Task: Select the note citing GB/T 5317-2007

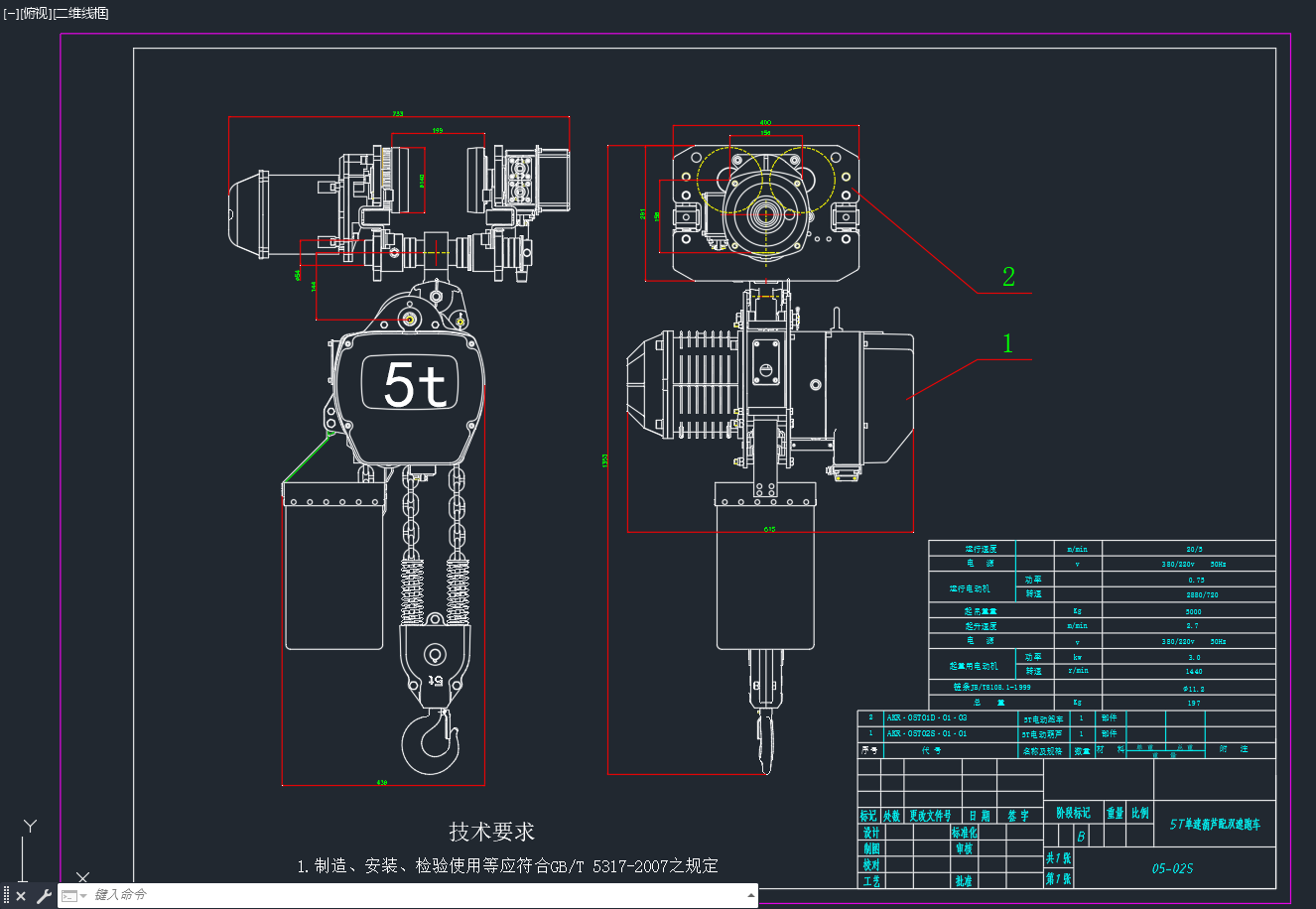Action: pyautogui.click(x=507, y=866)
